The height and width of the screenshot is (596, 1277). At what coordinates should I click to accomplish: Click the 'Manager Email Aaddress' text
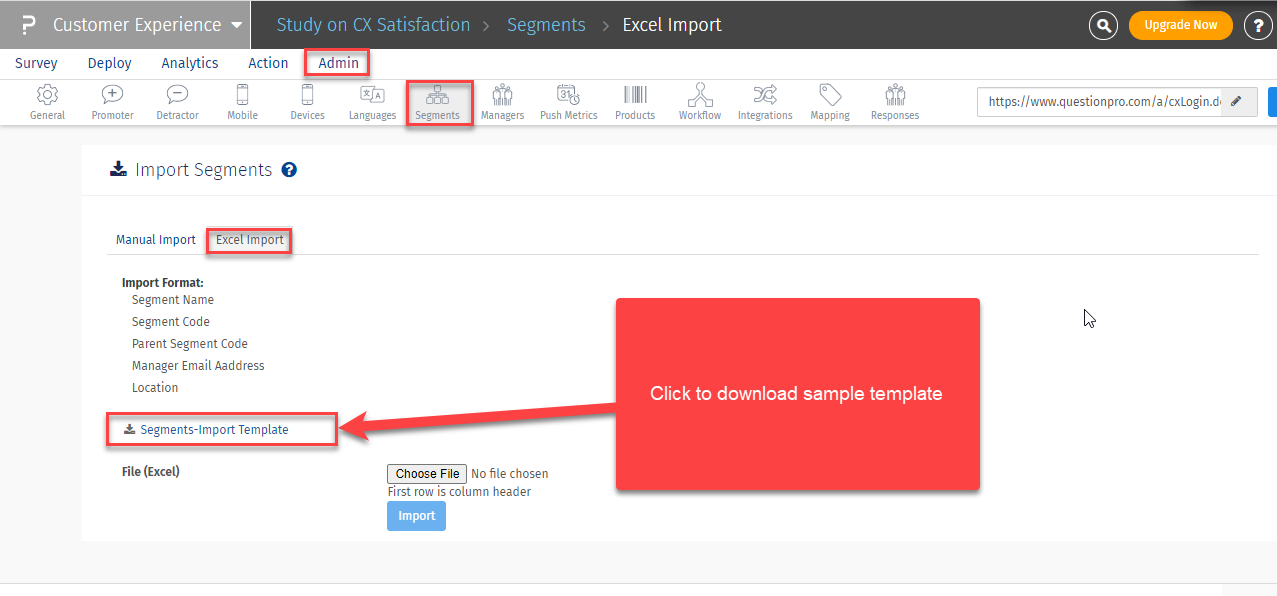198,366
